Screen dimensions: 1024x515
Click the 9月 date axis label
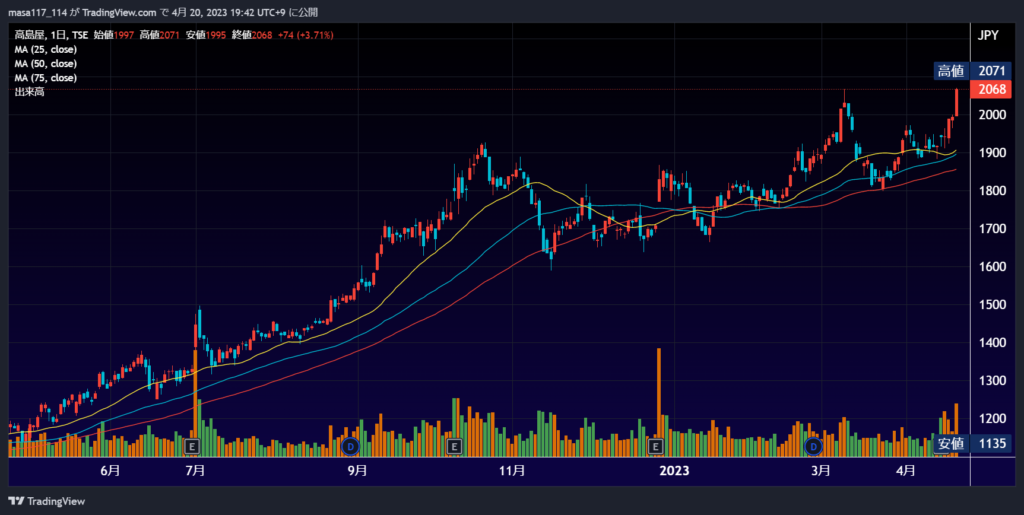[357, 471]
